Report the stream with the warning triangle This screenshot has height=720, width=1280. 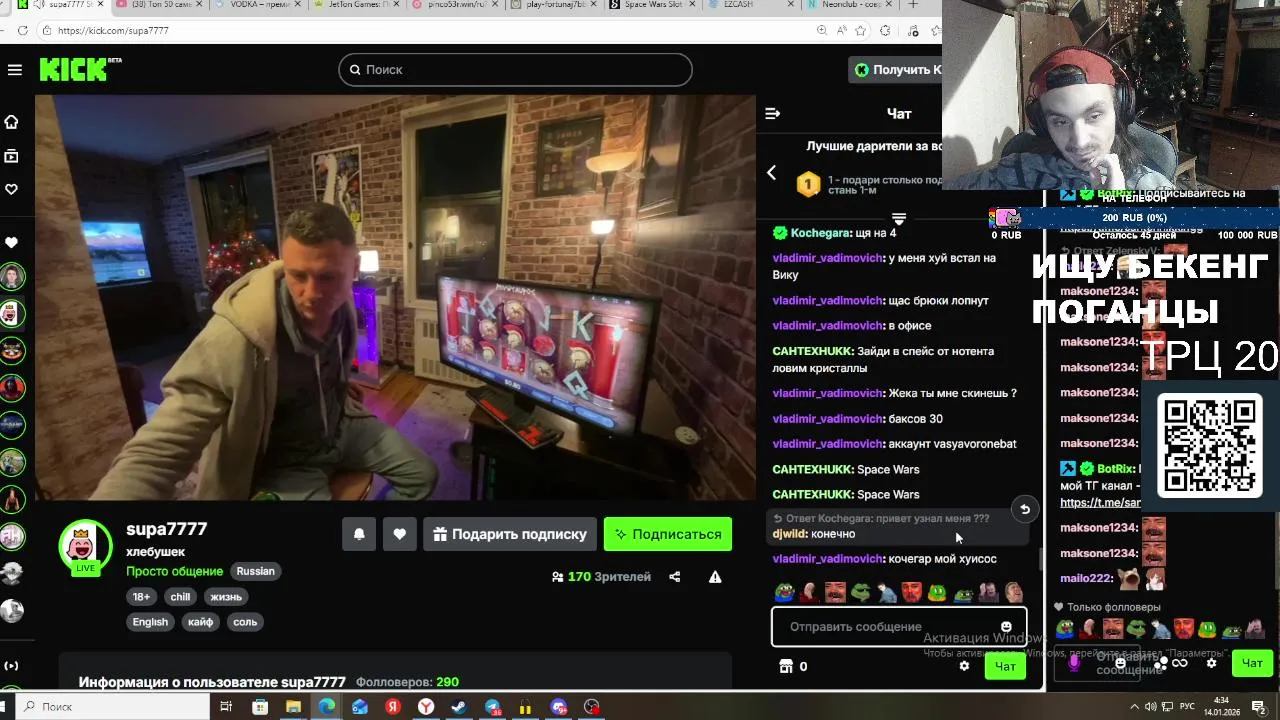click(715, 577)
